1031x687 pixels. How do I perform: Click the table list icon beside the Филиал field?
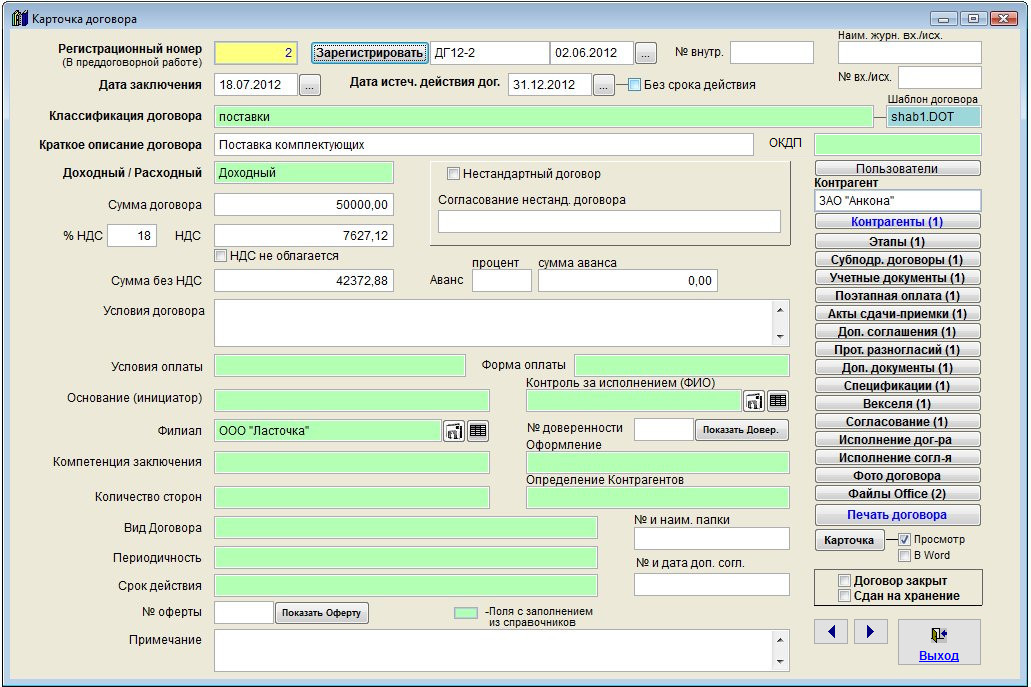[x=478, y=431]
